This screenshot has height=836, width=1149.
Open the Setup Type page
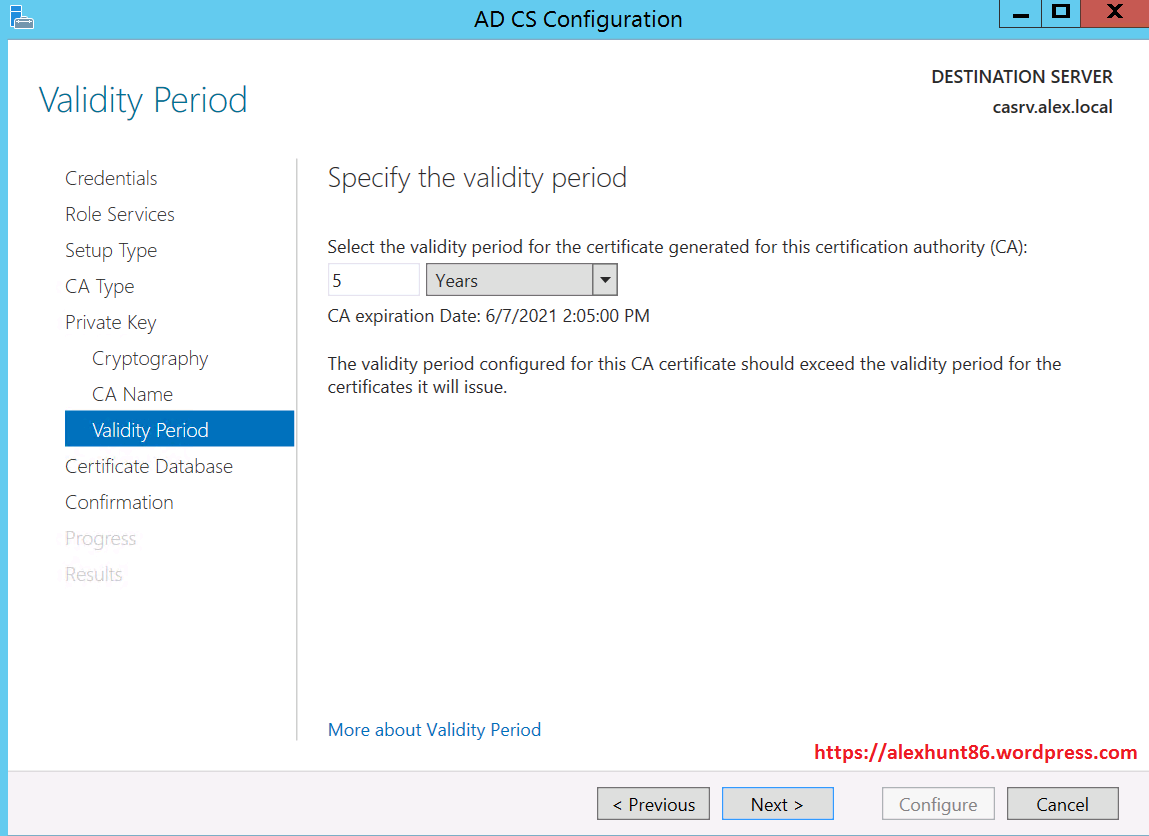pos(111,250)
